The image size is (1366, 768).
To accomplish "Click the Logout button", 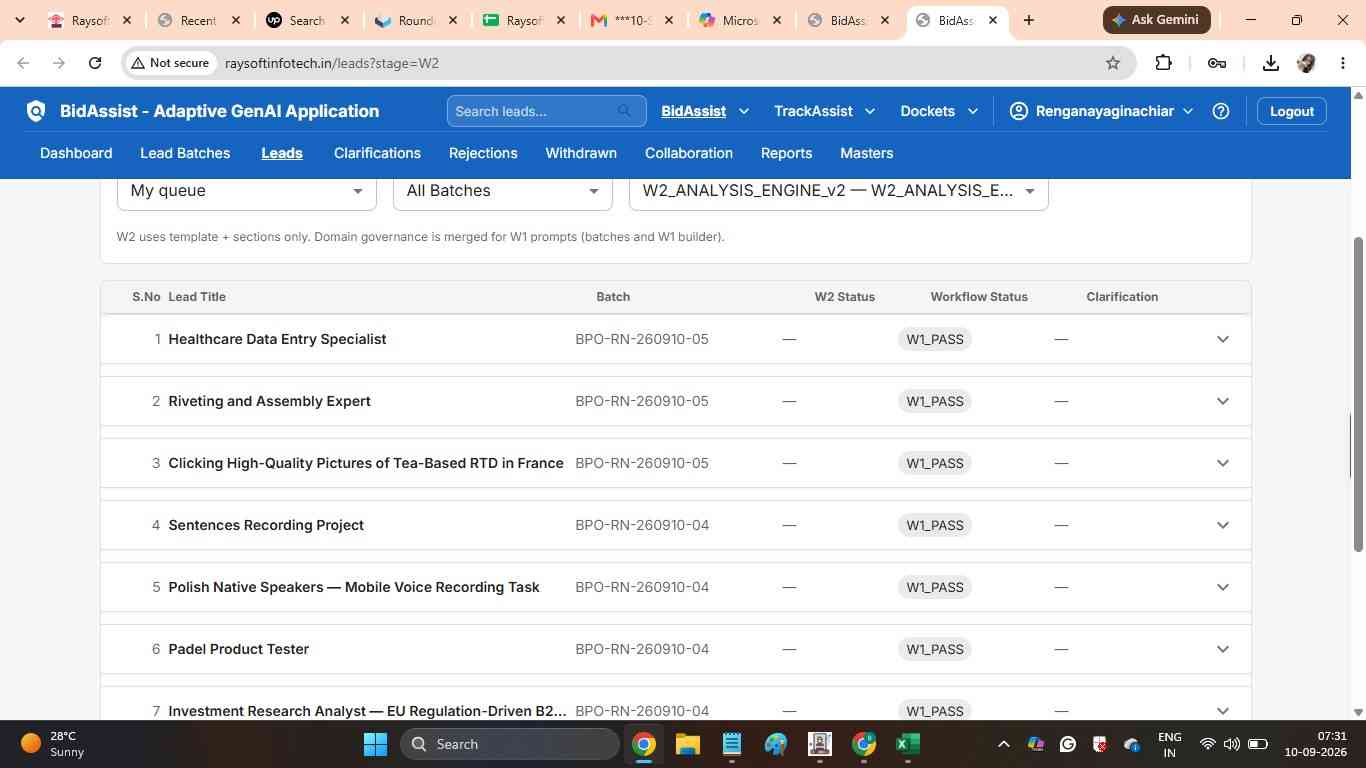I will [1292, 111].
